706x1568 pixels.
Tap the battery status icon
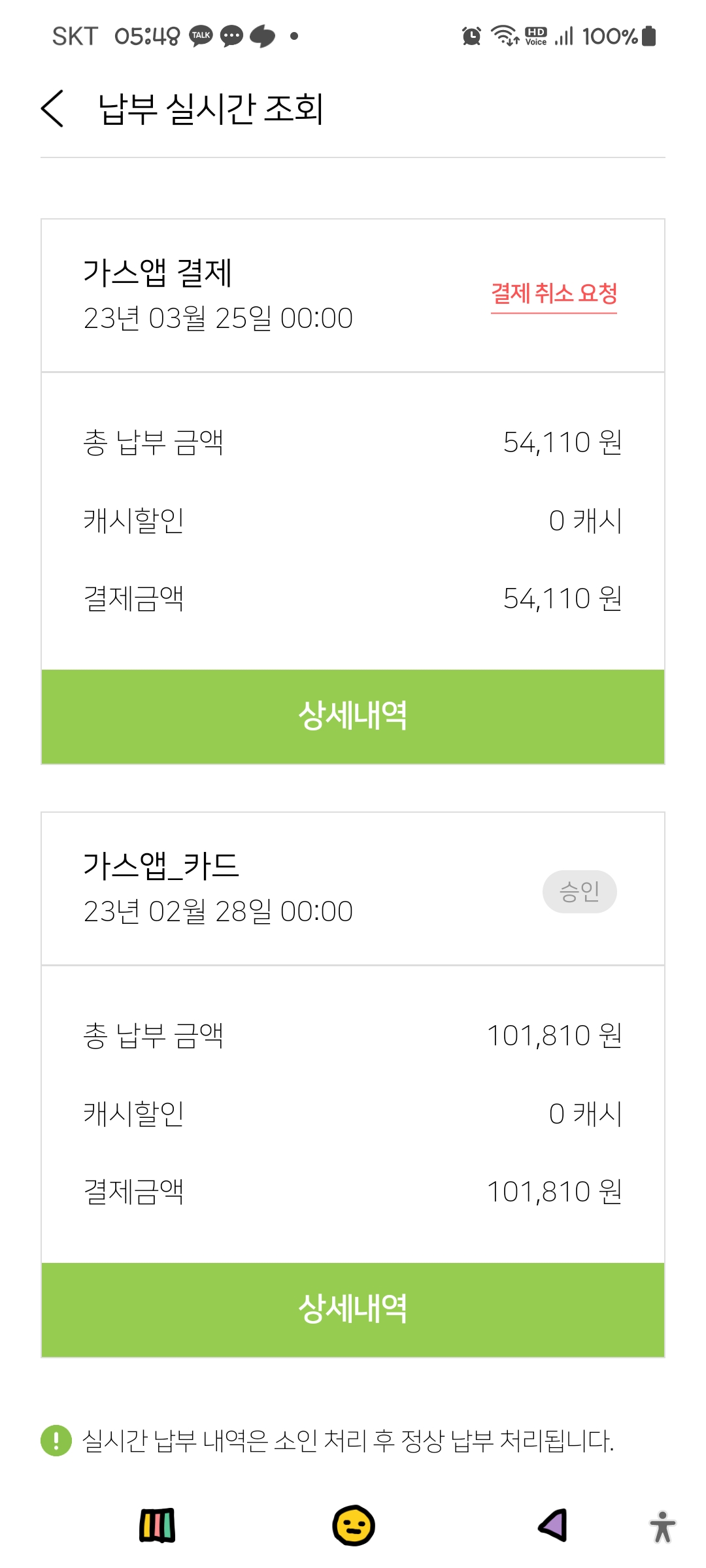(x=648, y=36)
